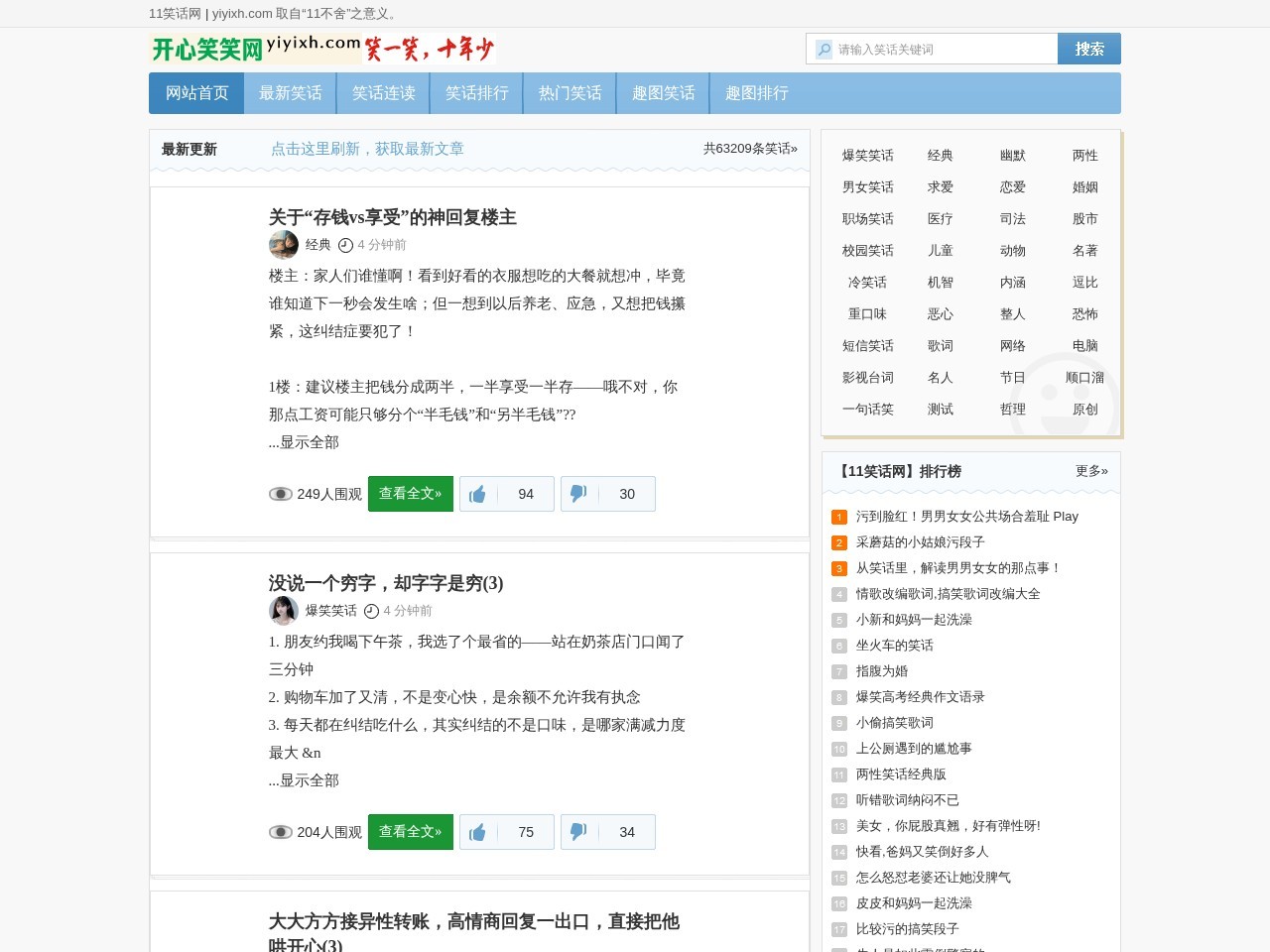This screenshot has width=1270, height=952.
Task: Click the first joke author's avatar
Action: 283,244
